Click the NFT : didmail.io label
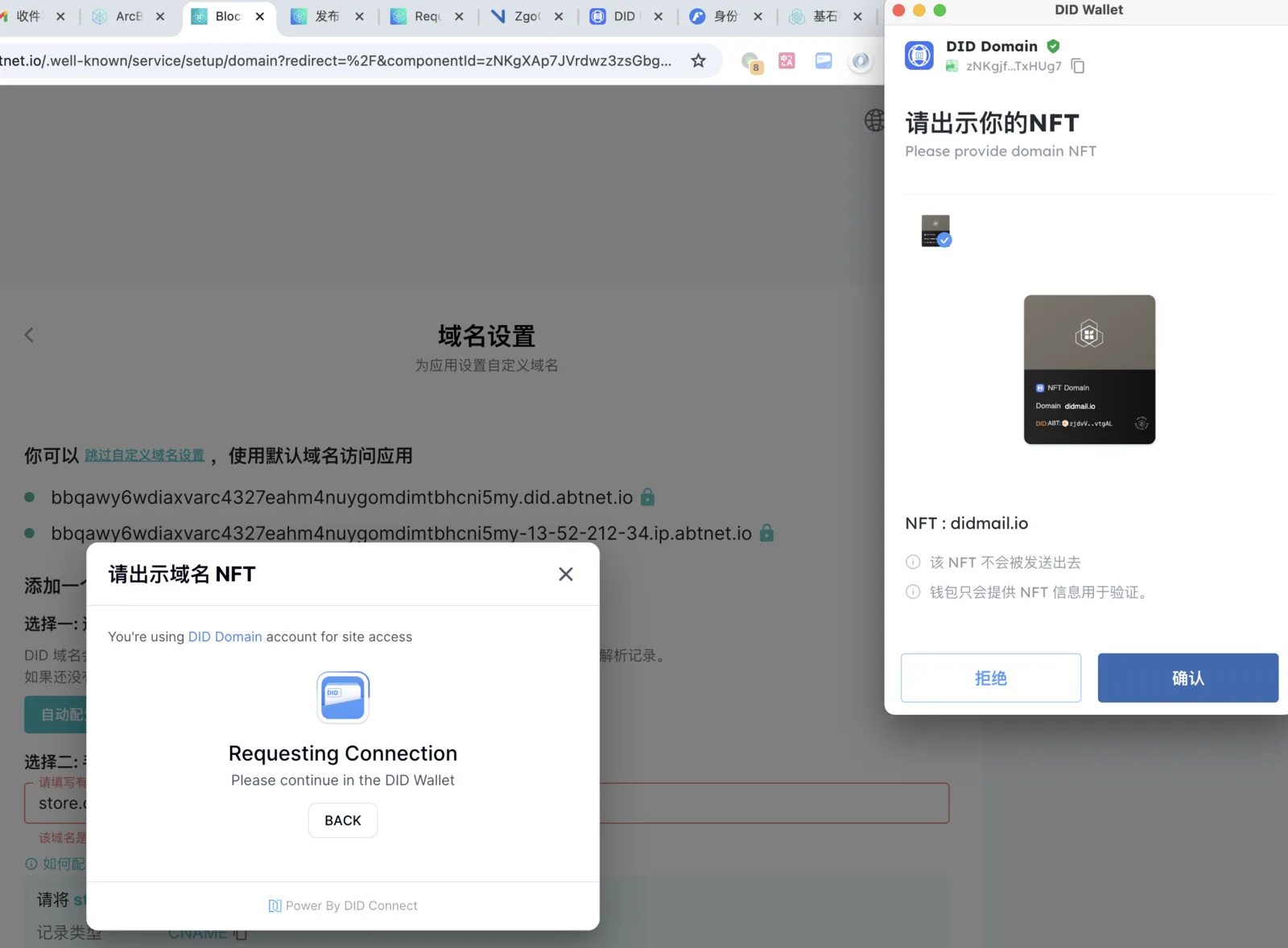Viewport: 1288px width, 948px height. coord(967,523)
